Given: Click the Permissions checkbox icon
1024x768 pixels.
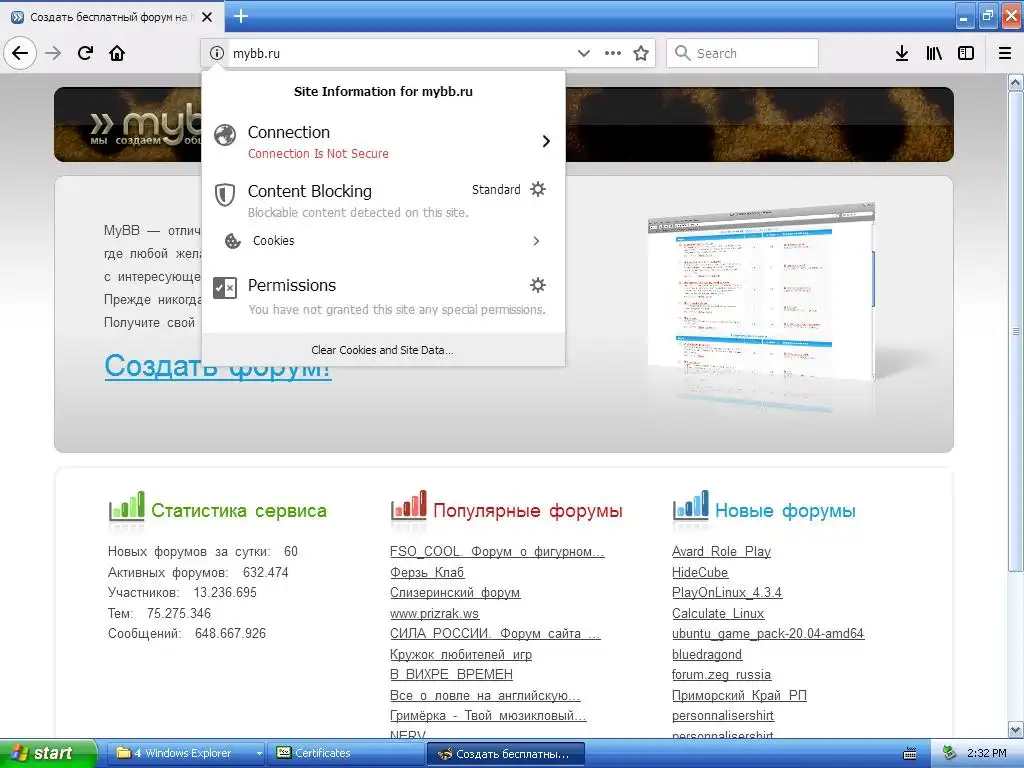Looking at the screenshot, I should (225, 287).
